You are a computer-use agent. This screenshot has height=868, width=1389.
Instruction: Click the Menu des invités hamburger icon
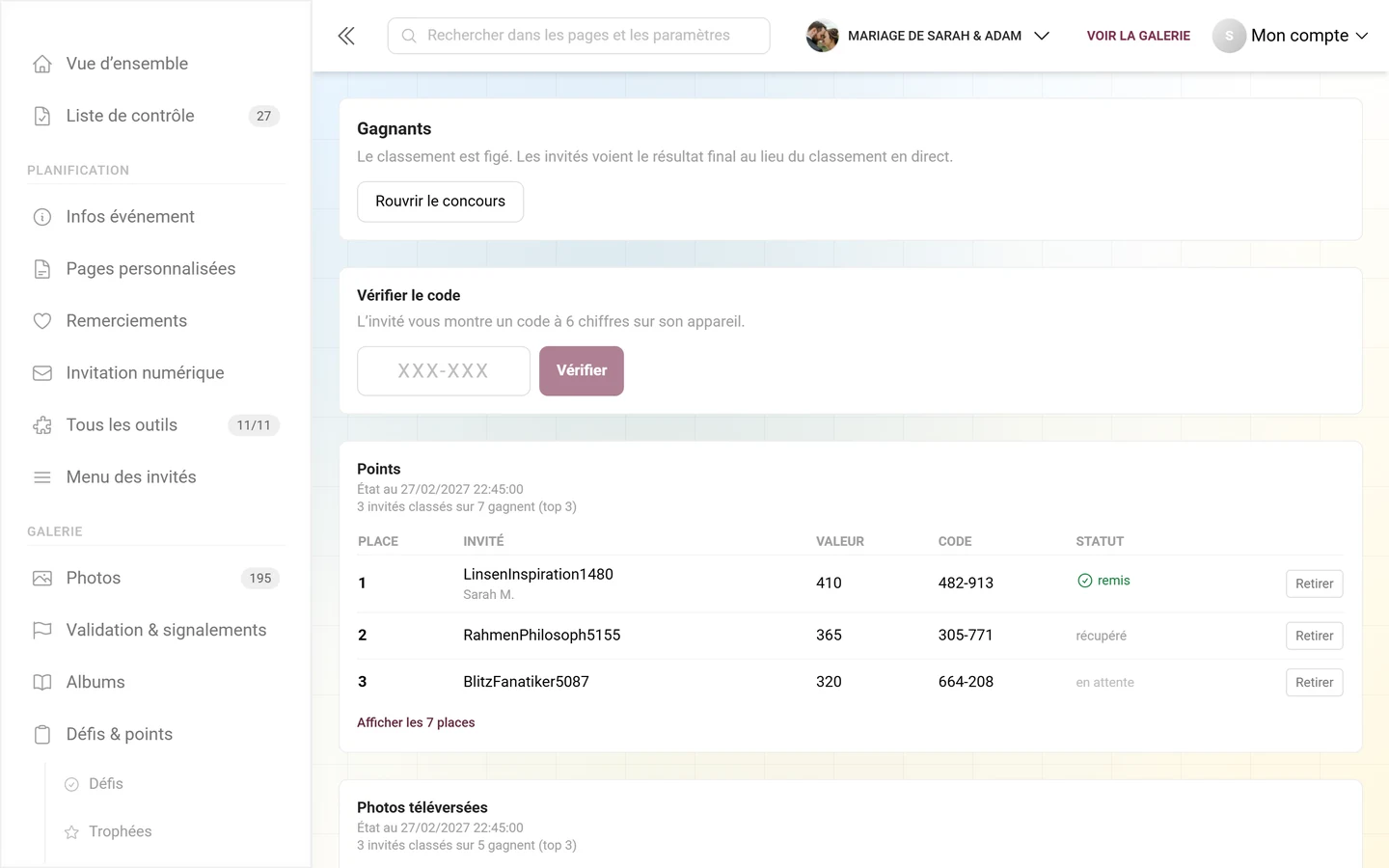tap(42, 477)
